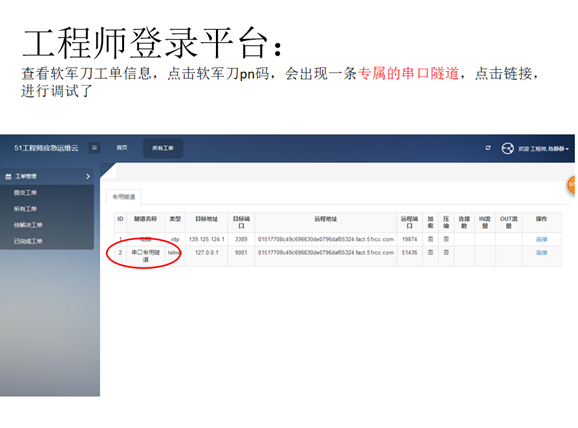
Task: Click 连接 link for the rdp tunnel
Action: [x=541, y=240]
